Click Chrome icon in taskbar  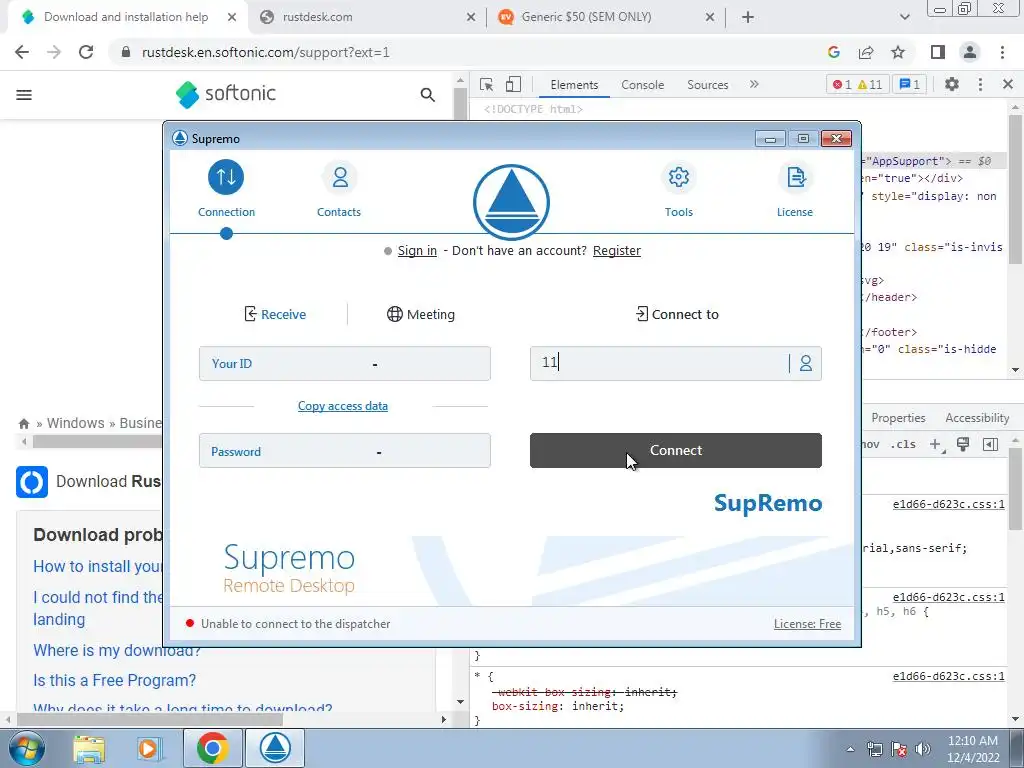pyautogui.click(x=212, y=748)
